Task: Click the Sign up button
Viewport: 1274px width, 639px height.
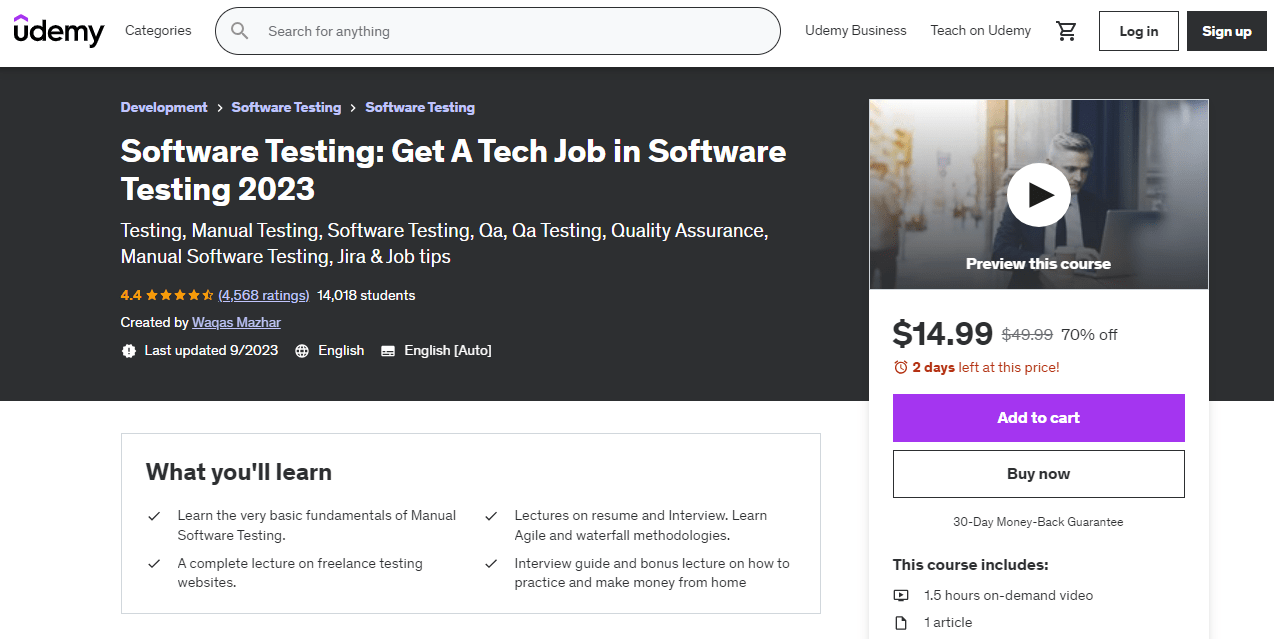Action: click(1226, 31)
